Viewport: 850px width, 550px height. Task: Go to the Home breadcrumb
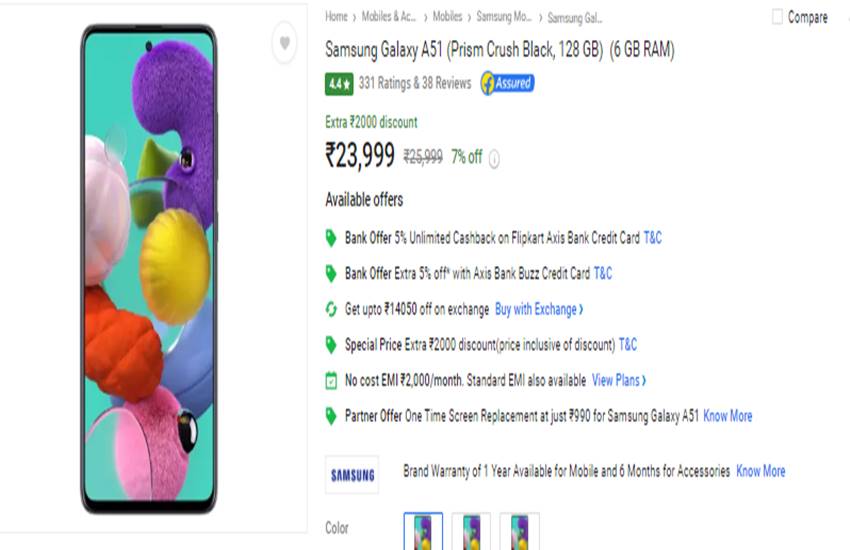pyautogui.click(x=336, y=17)
